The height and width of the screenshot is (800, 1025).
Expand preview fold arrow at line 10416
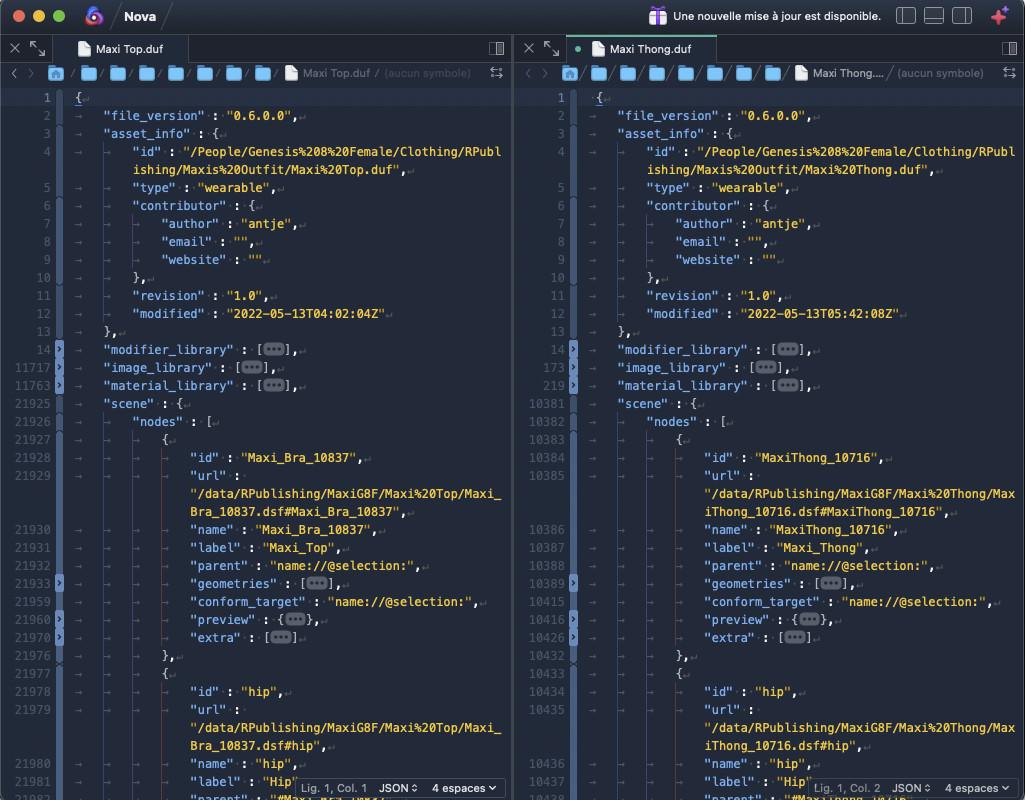[x=573, y=619]
